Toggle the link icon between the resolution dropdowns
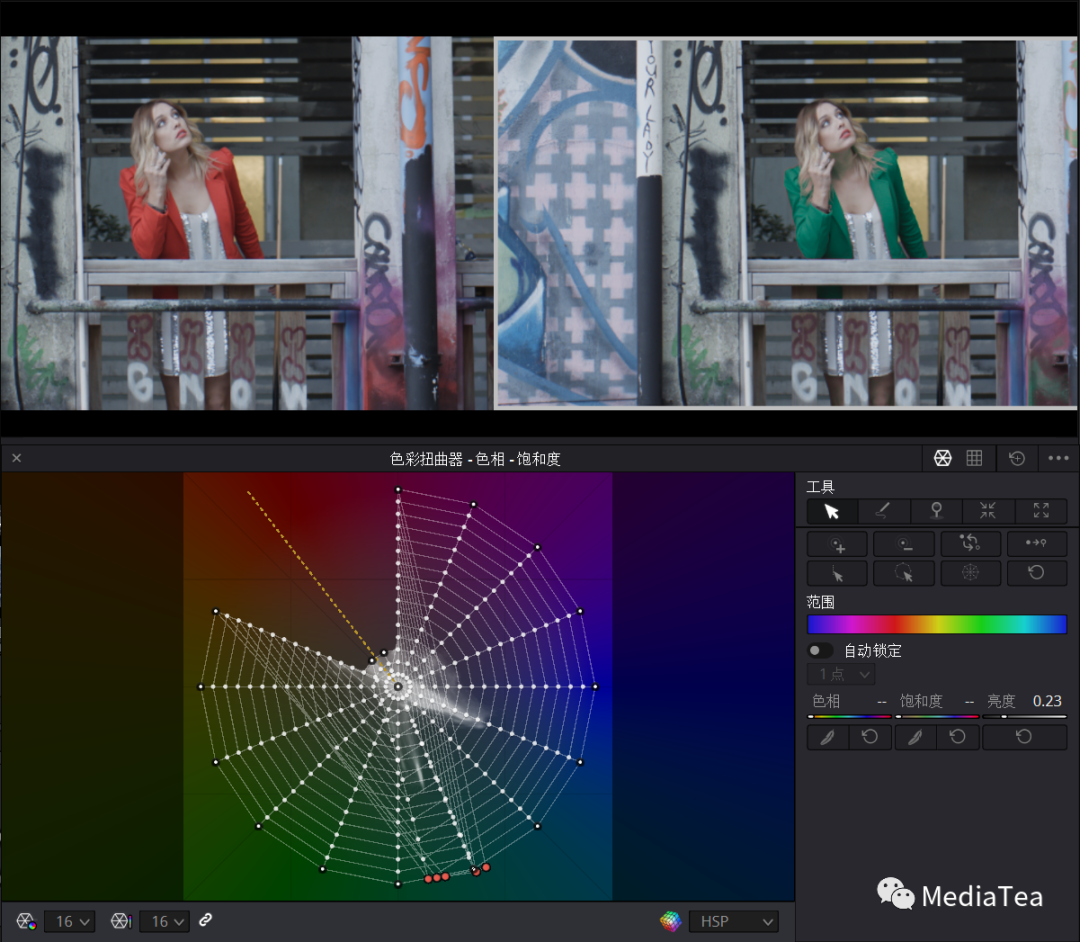The width and height of the screenshot is (1080, 942). pos(206,920)
